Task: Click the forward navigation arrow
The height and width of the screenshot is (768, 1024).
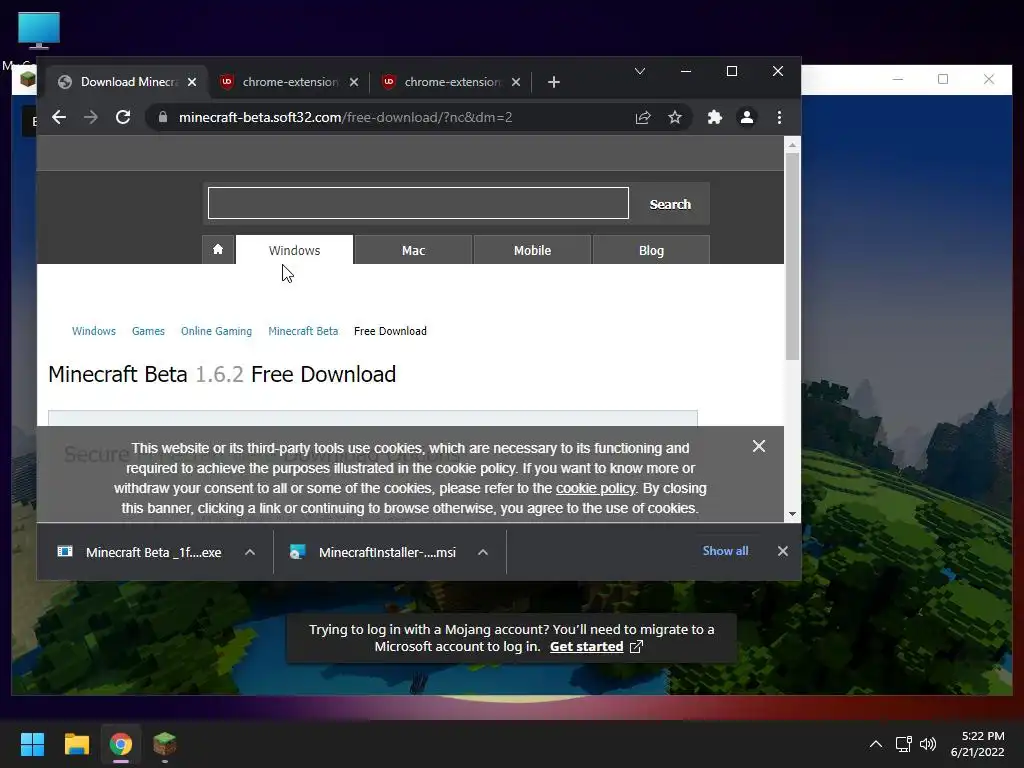Action: pyautogui.click(x=91, y=118)
